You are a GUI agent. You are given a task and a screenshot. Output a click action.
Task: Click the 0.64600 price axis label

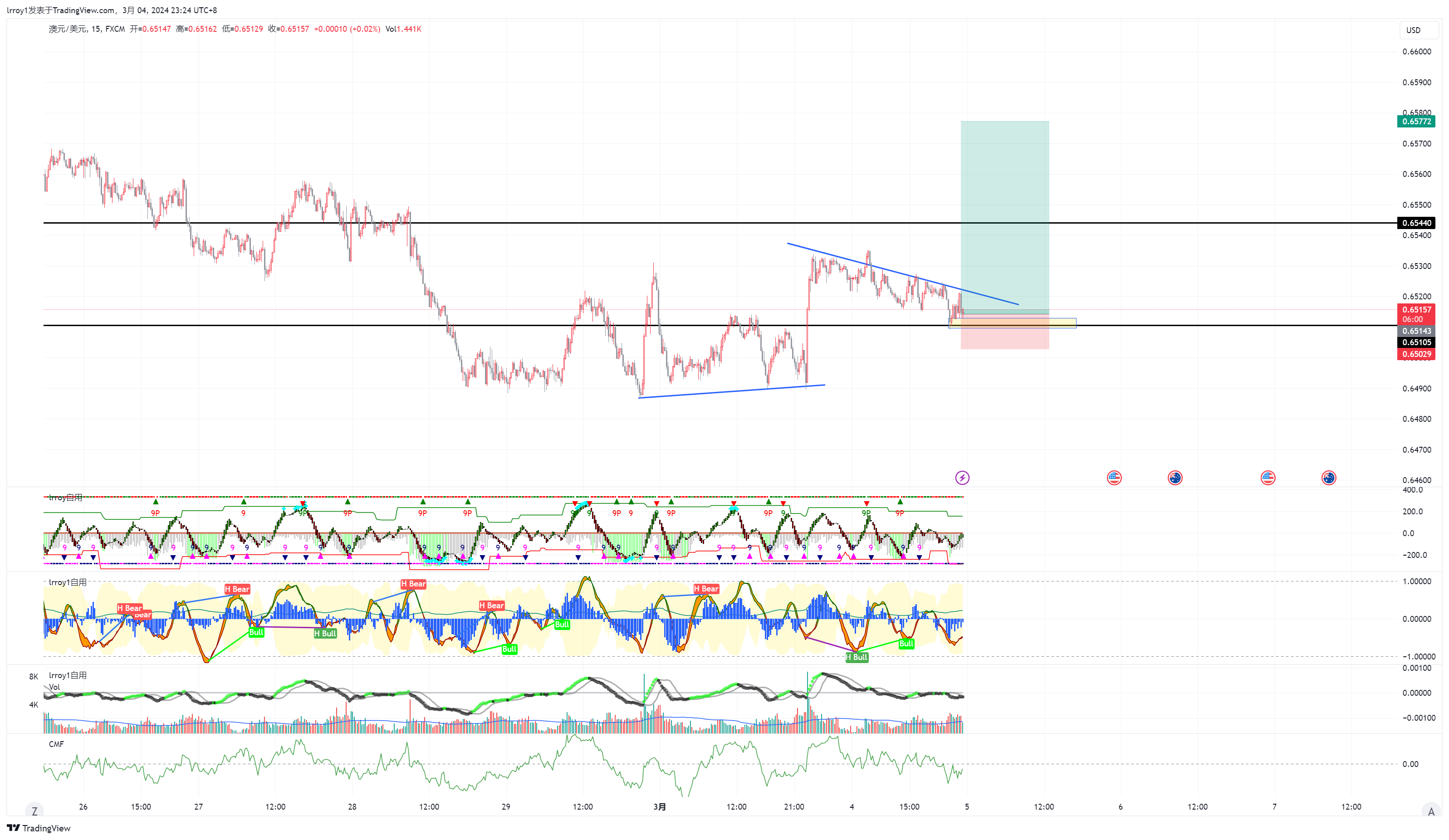pos(1417,480)
